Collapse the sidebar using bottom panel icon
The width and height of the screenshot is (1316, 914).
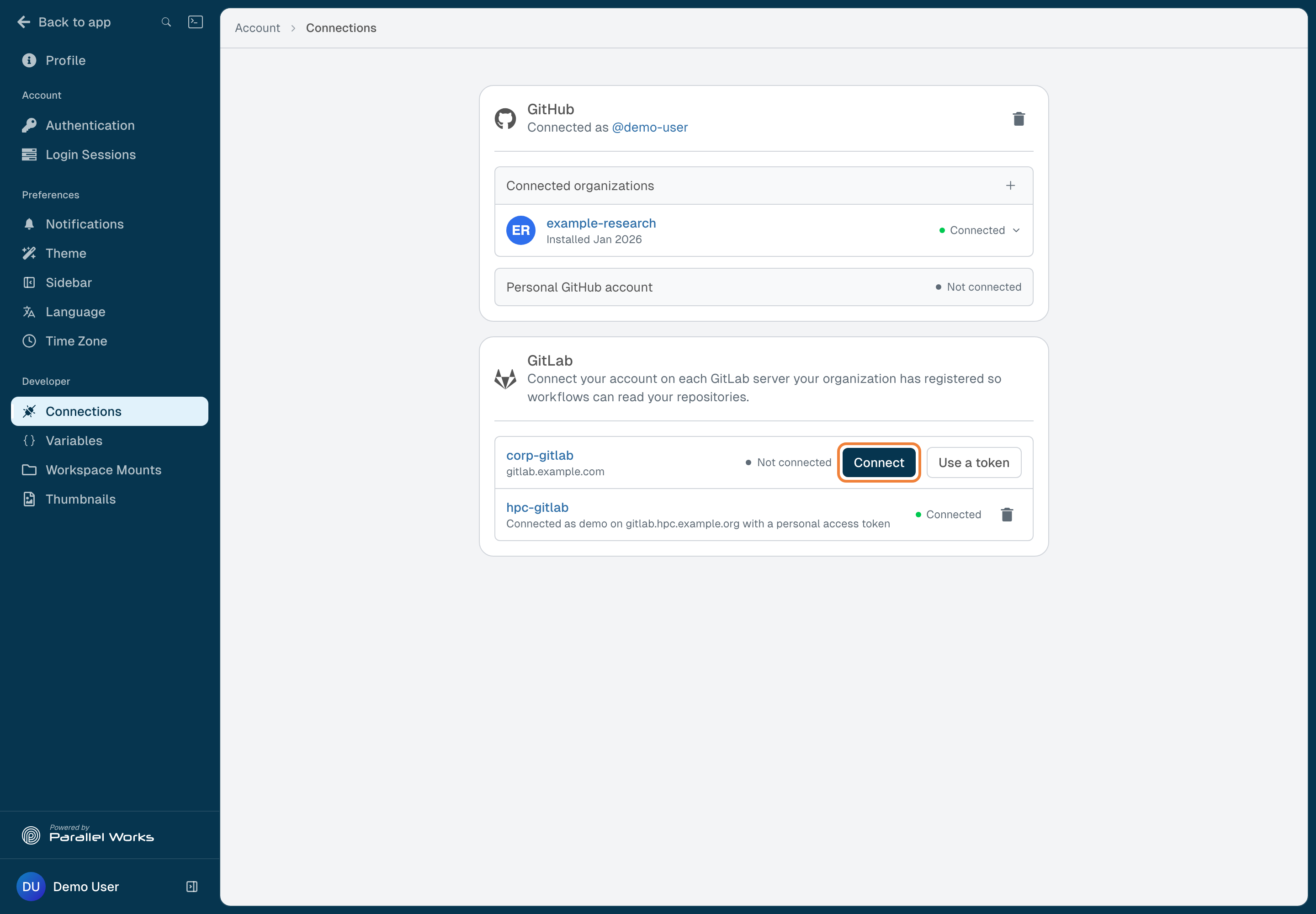click(x=192, y=887)
